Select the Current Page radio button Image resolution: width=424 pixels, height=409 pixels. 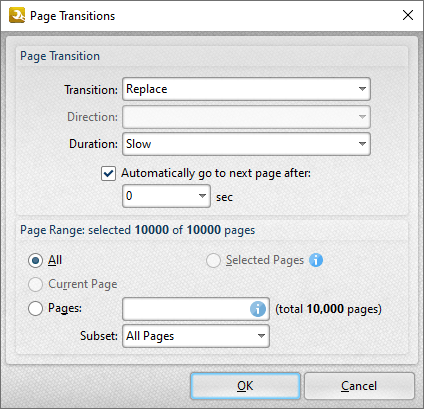(x=35, y=284)
